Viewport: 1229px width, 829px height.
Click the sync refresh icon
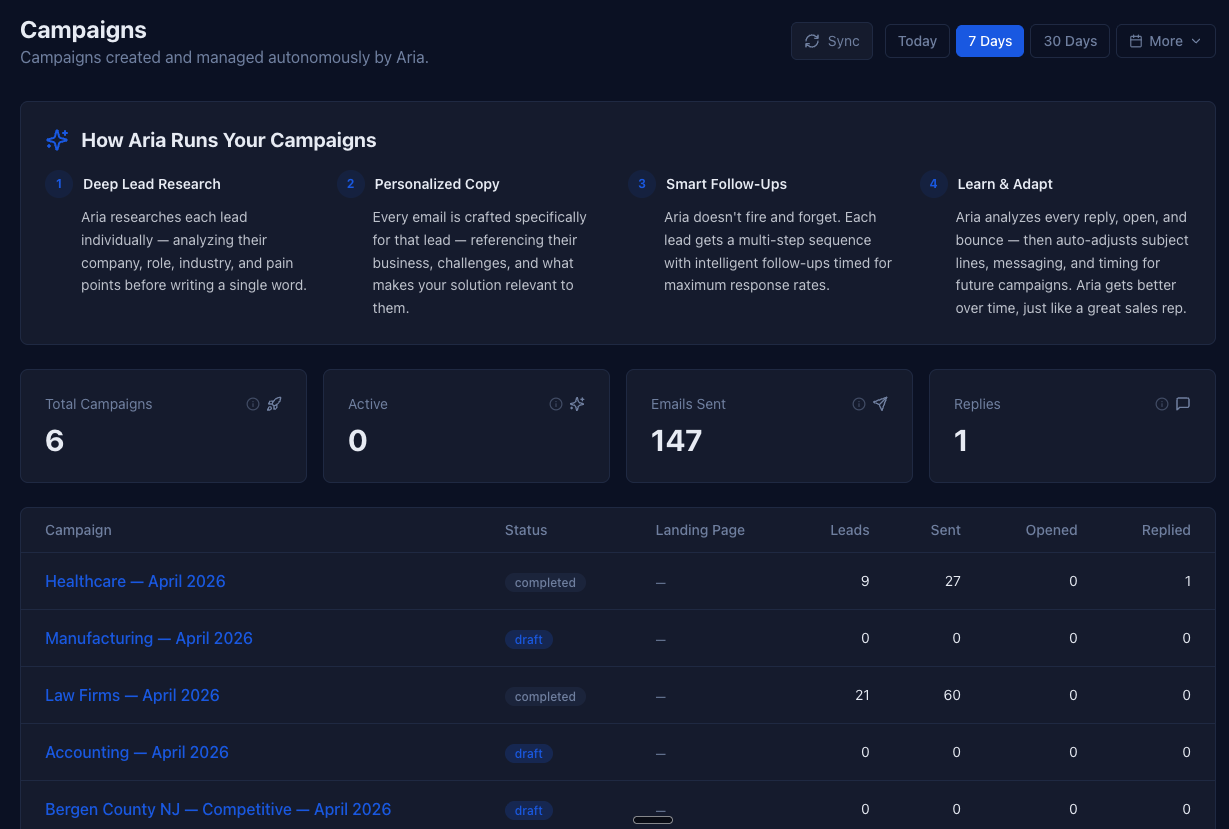pyautogui.click(x=812, y=40)
